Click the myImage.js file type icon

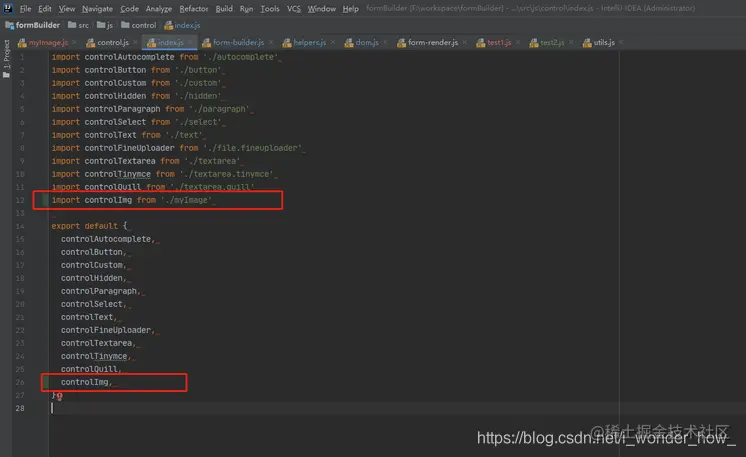point(22,43)
